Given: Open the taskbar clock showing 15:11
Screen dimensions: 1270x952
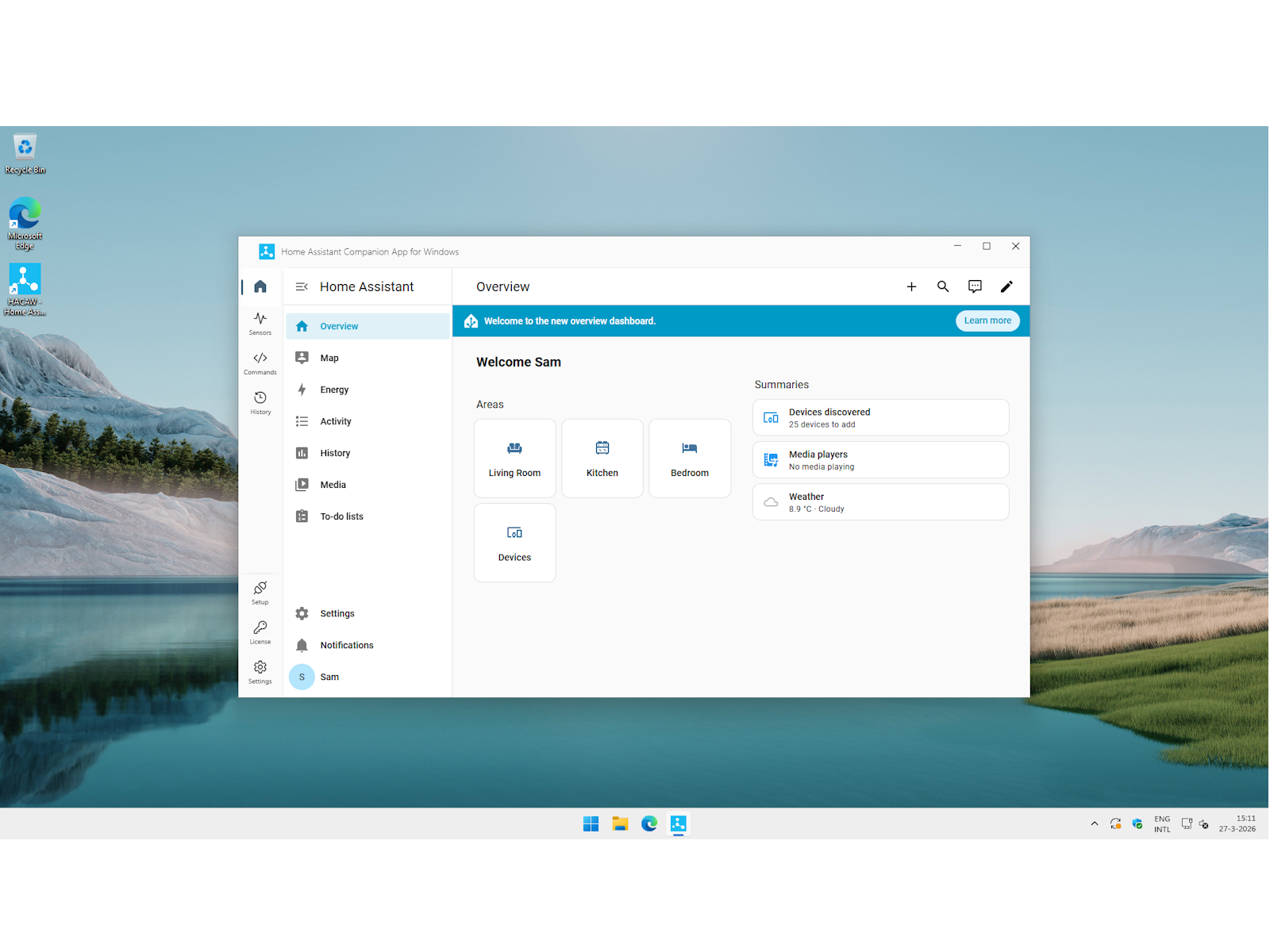Looking at the screenshot, I should click(1237, 823).
